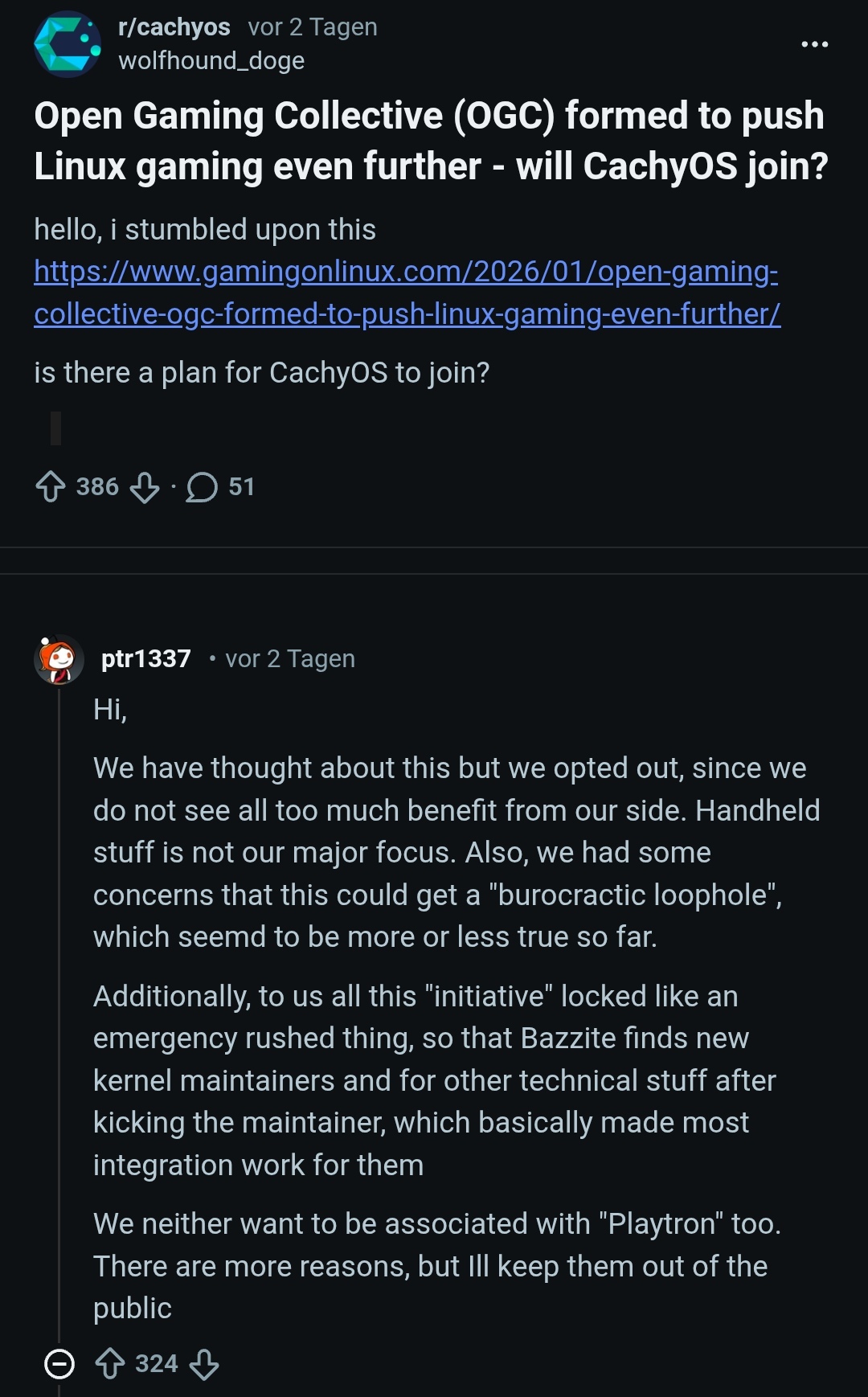The width and height of the screenshot is (868, 1397).
Task: Upvote ptr1337's comment
Action: (x=110, y=1364)
